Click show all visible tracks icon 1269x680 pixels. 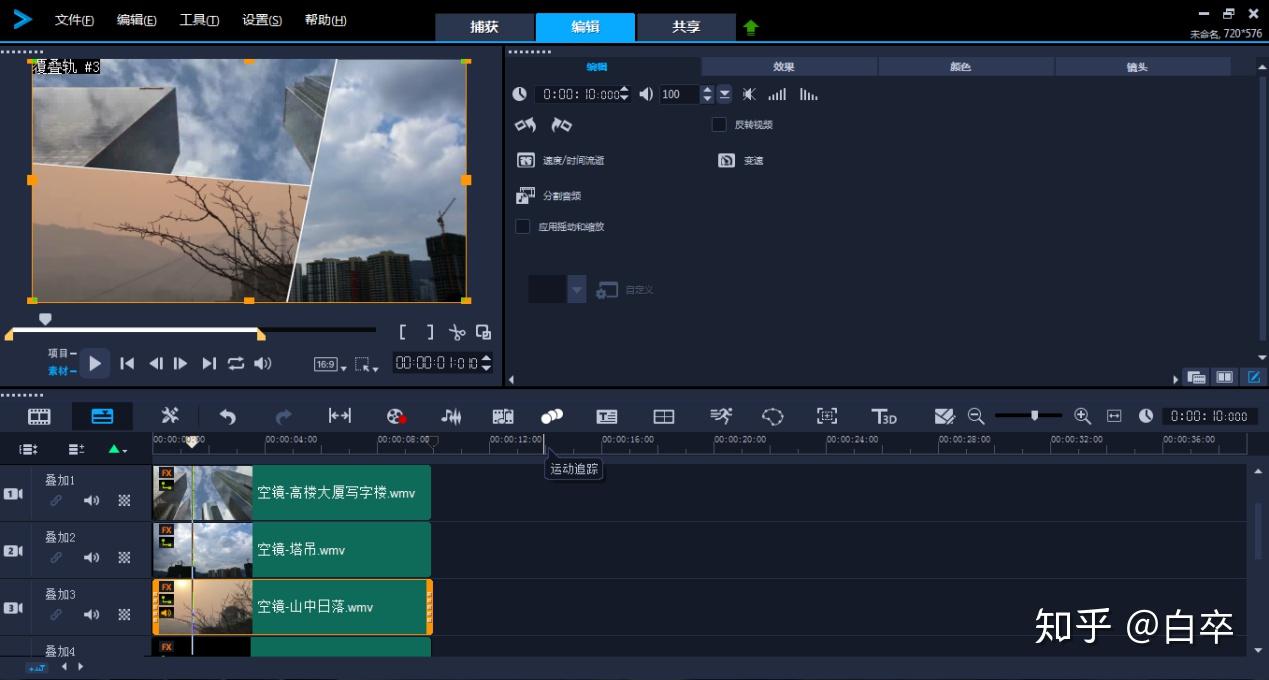pyautogui.click(x=28, y=450)
